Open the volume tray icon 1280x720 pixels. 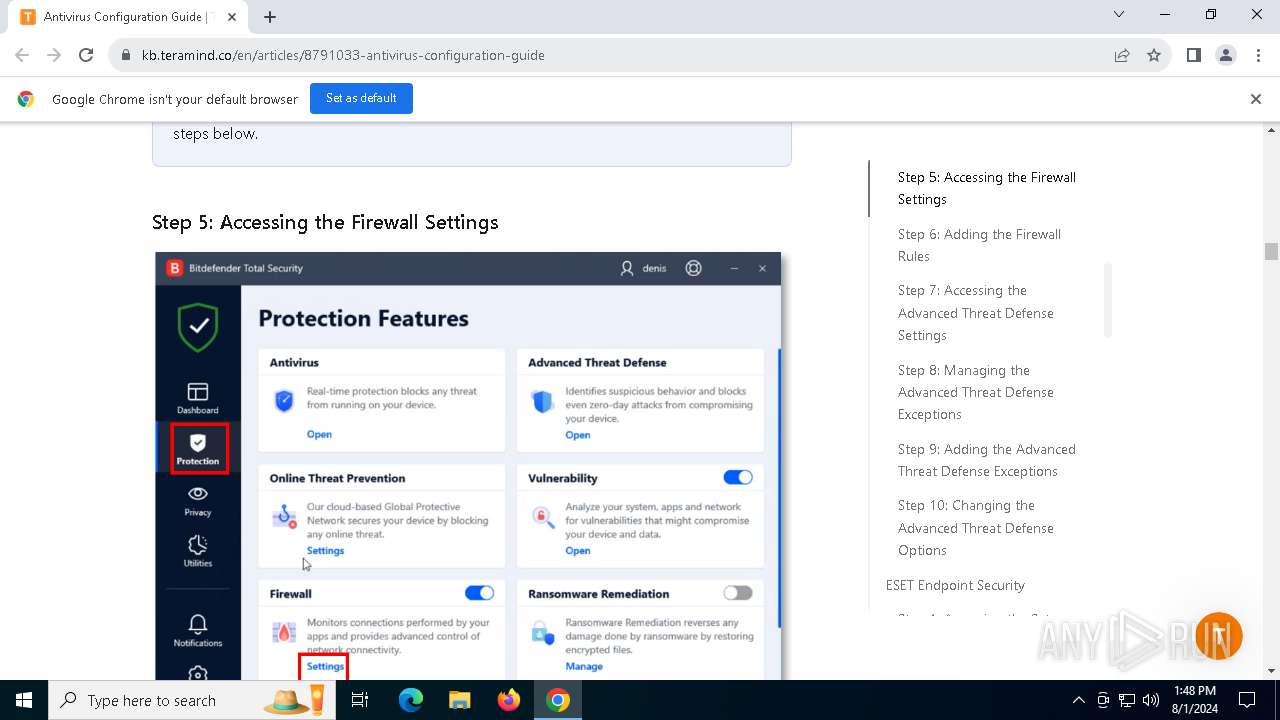[x=1151, y=700]
